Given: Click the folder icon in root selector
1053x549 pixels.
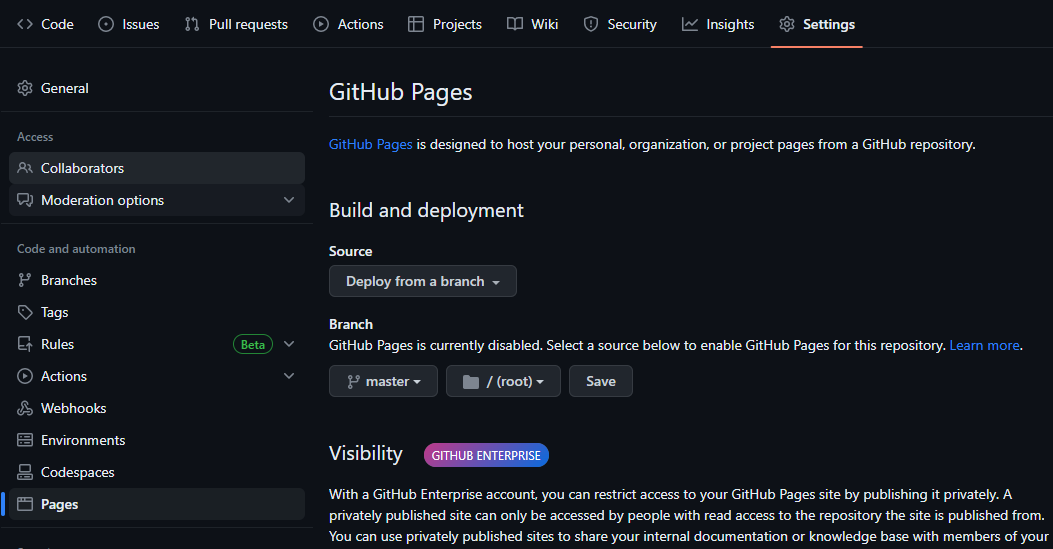Looking at the screenshot, I should tap(471, 382).
